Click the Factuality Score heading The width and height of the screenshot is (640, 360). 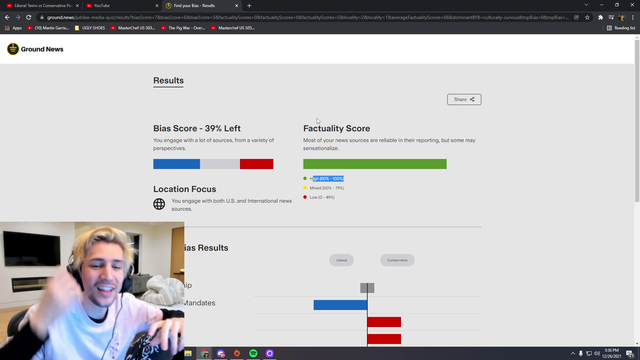click(336, 129)
